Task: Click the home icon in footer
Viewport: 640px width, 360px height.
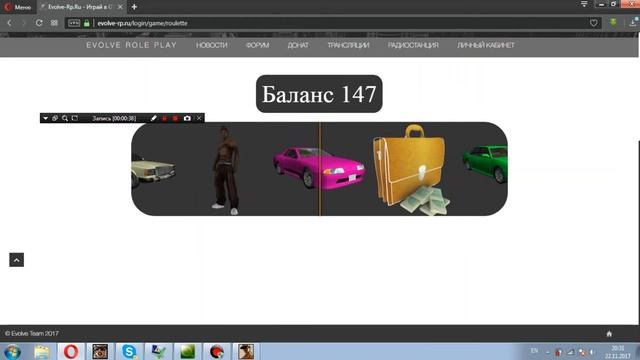Action: click(609, 334)
